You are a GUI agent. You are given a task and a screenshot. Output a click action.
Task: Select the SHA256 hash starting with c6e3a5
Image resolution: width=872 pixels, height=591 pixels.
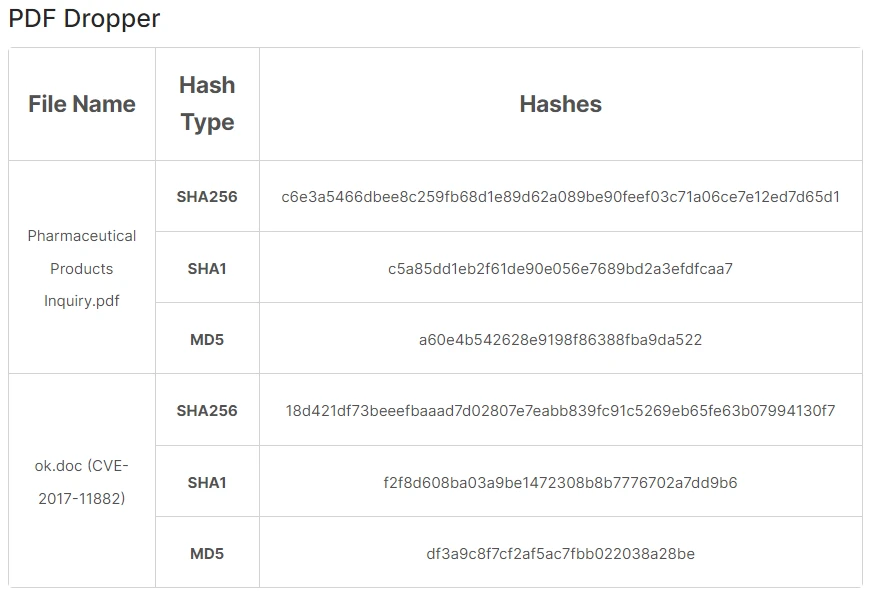560,197
